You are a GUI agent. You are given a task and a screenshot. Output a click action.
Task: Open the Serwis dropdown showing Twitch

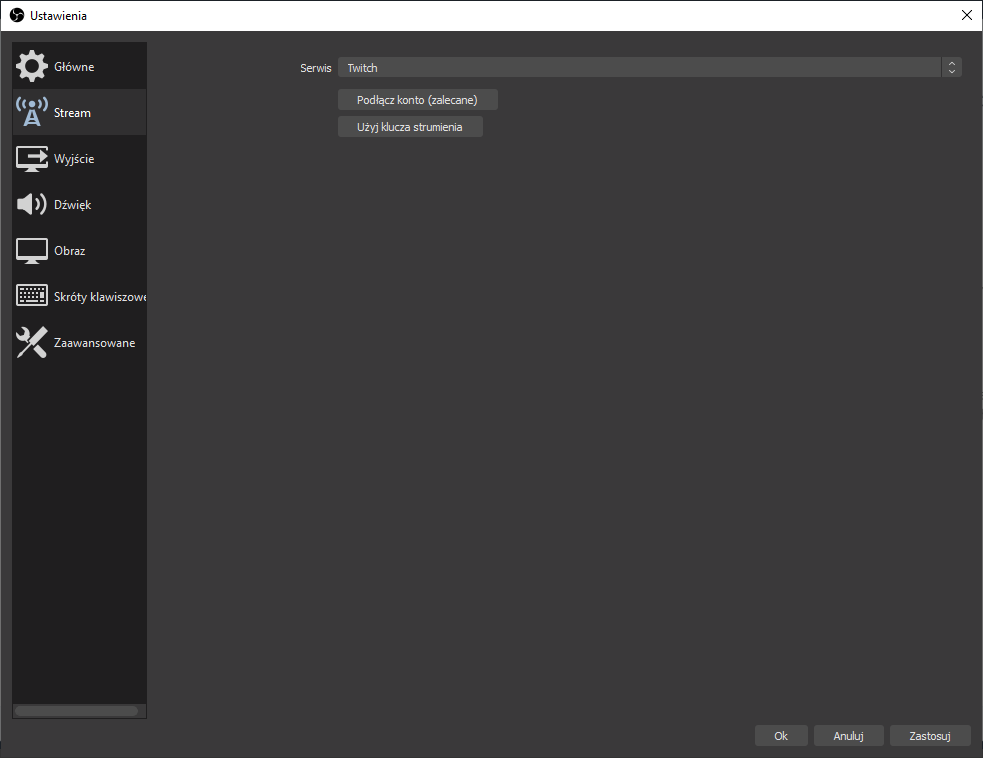coord(640,68)
